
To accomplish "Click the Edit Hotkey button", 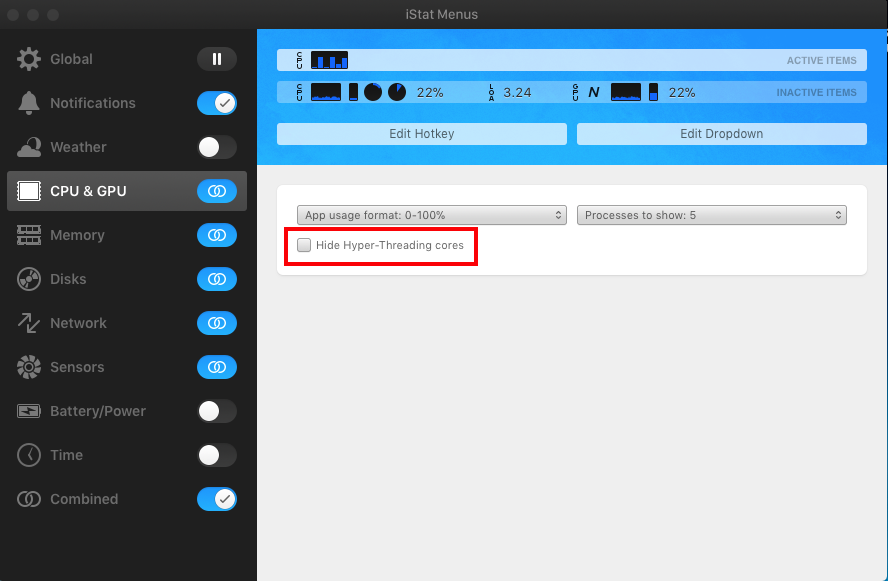I will pyautogui.click(x=422, y=134).
